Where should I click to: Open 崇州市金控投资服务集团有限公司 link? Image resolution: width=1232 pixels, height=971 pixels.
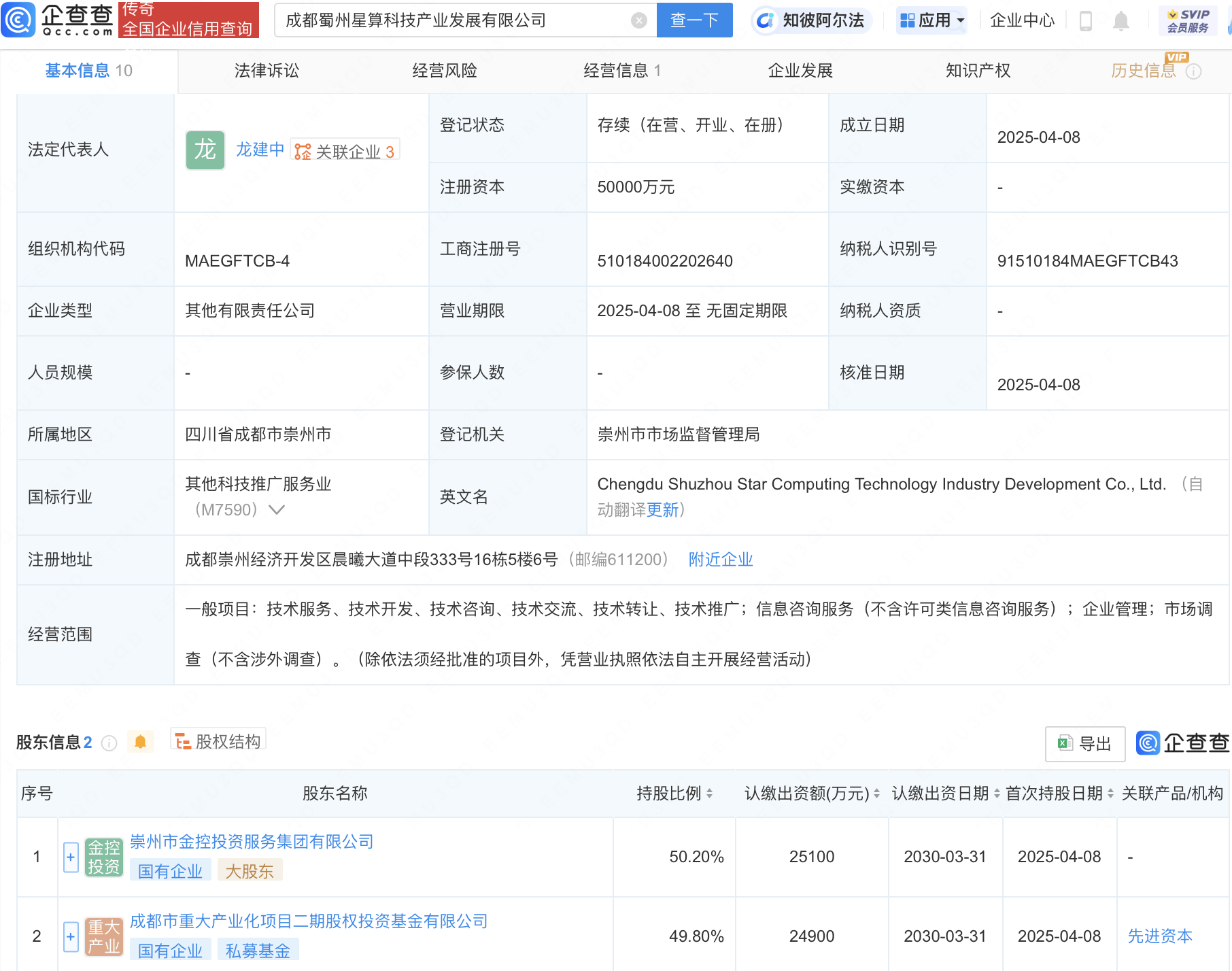[x=252, y=842]
